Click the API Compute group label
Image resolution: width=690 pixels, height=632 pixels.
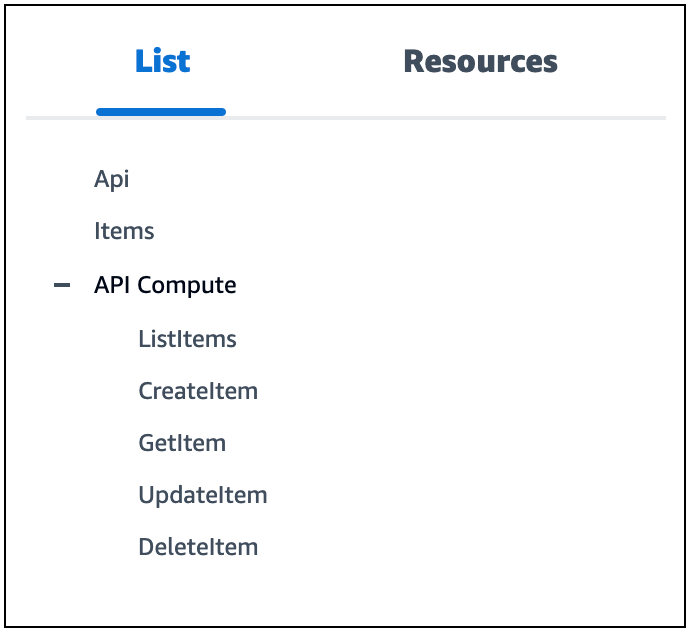click(165, 286)
